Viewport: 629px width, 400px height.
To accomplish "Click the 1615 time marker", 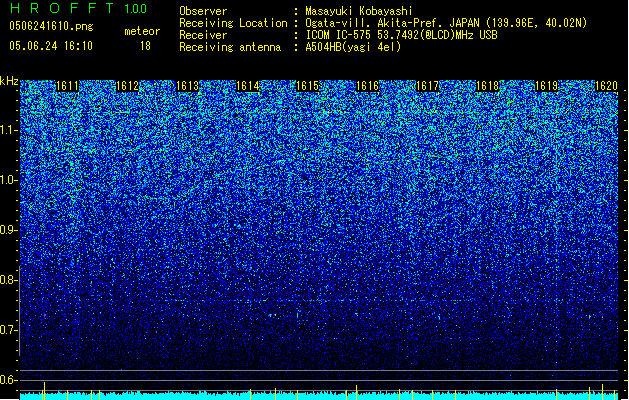I will pyautogui.click(x=307, y=86).
